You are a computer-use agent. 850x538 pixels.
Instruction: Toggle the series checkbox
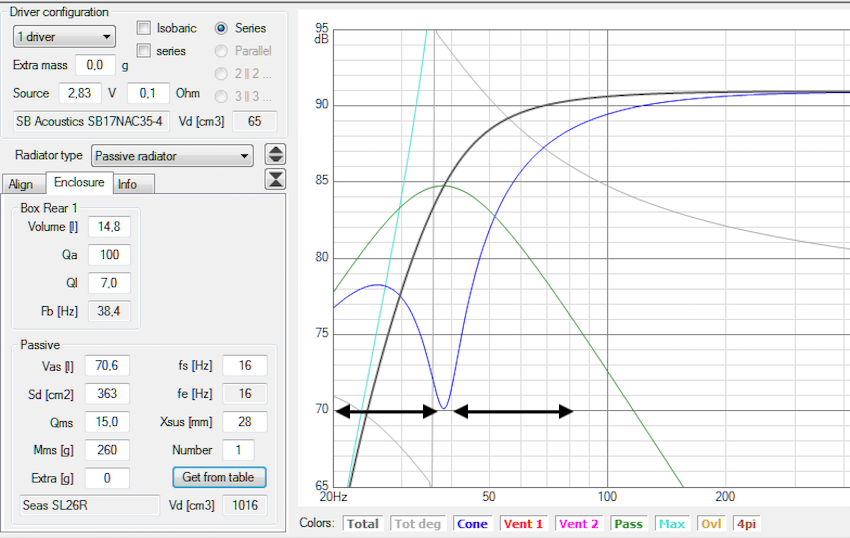tap(144, 50)
